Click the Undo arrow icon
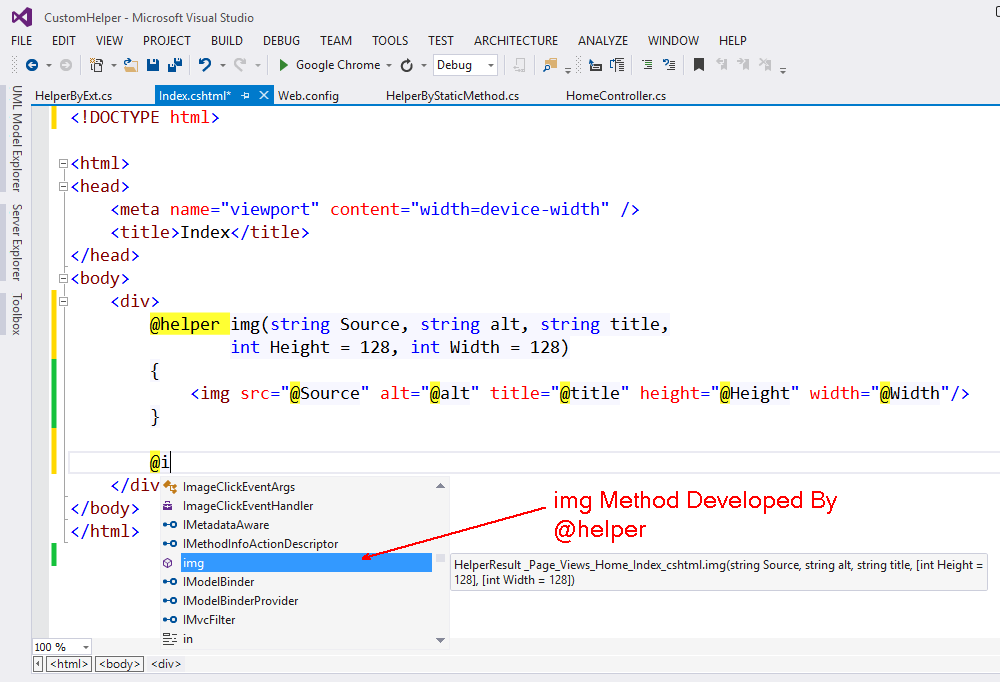 (205, 65)
